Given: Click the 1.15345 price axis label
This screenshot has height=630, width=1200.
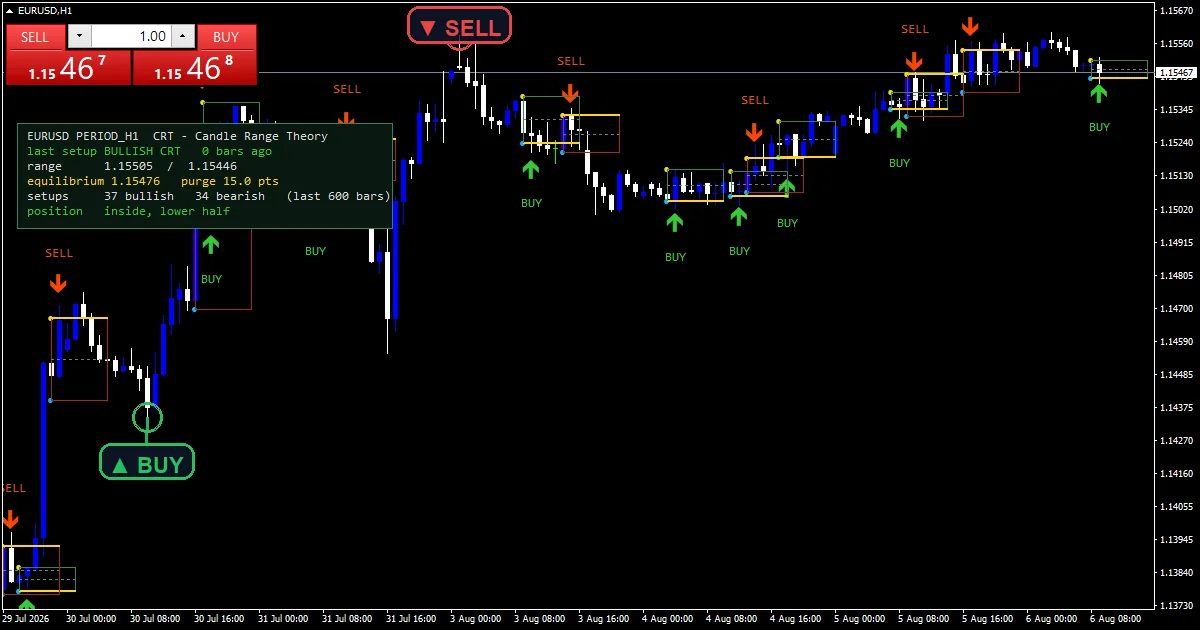Looking at the screenshot, I should [x=1175, y=109].
